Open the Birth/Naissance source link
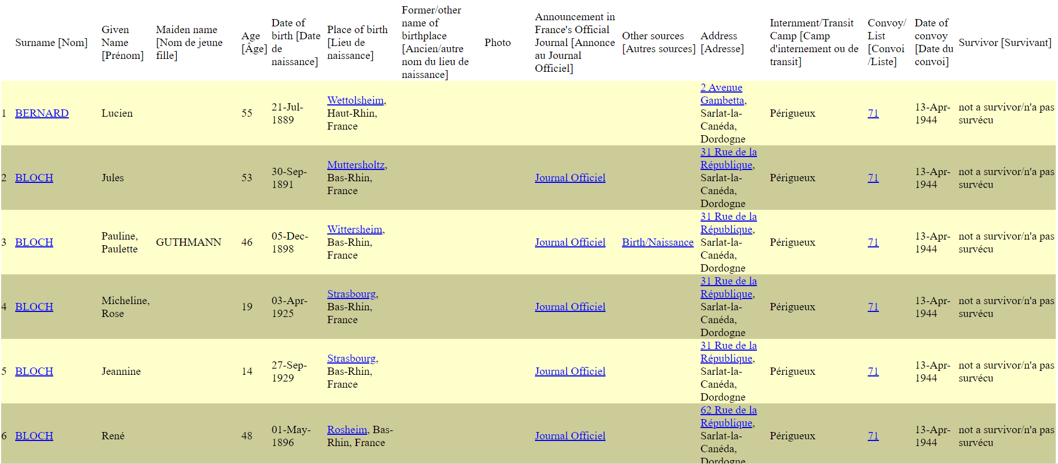This screenshot has width=1058, height=464. click(x=657, y=242)
